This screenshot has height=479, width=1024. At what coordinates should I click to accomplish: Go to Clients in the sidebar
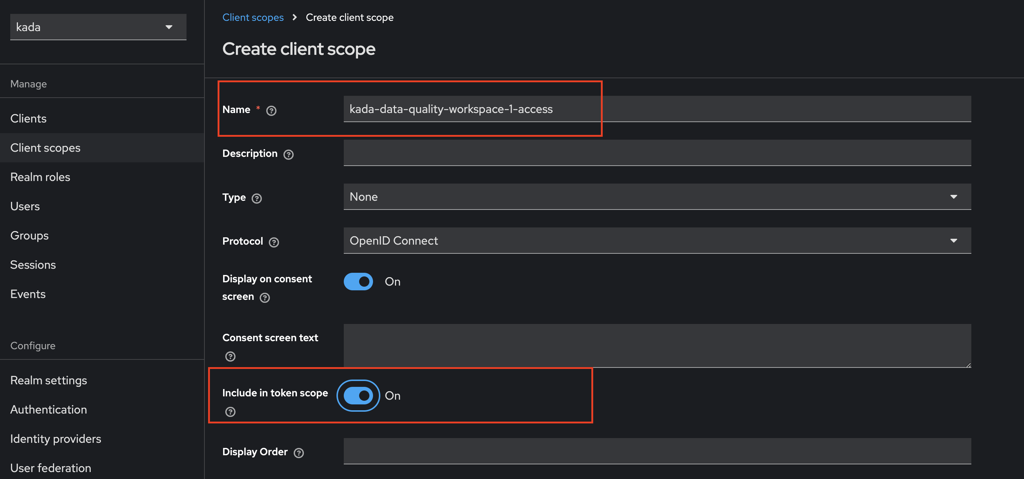(x=28, y=118)
